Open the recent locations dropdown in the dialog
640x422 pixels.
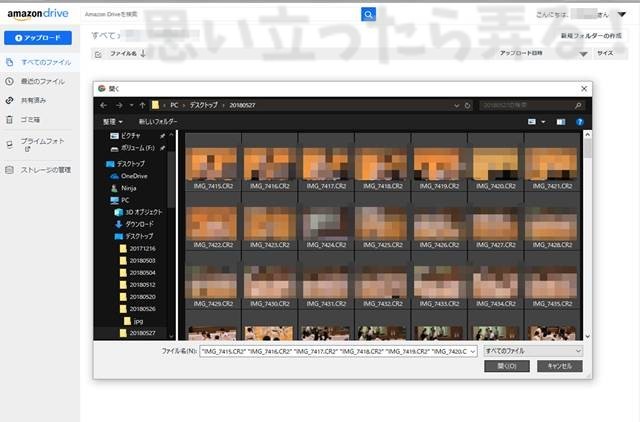click(x=131, y=105)
